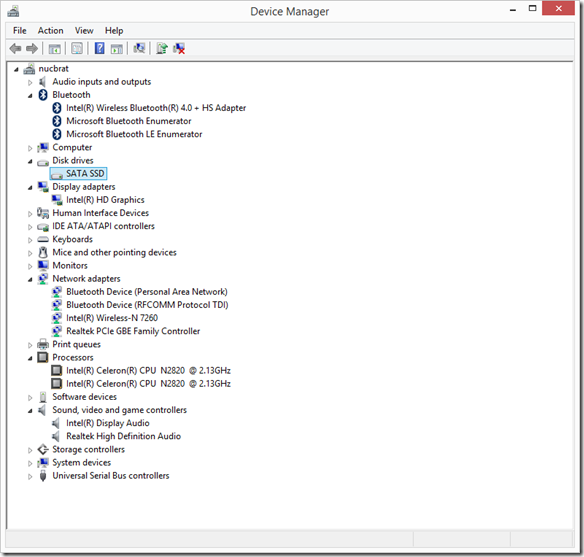Select Realtek PCIe GBE Family Controller
The image size is (584, 557).
[133, 331]
